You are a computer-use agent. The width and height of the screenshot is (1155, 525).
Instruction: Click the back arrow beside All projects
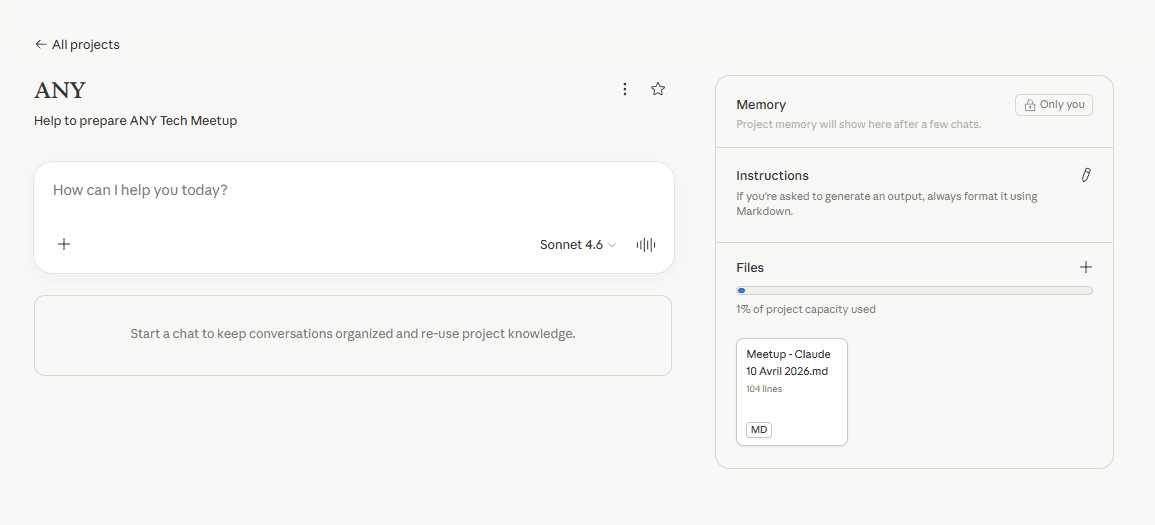click(x=40, y=44)
